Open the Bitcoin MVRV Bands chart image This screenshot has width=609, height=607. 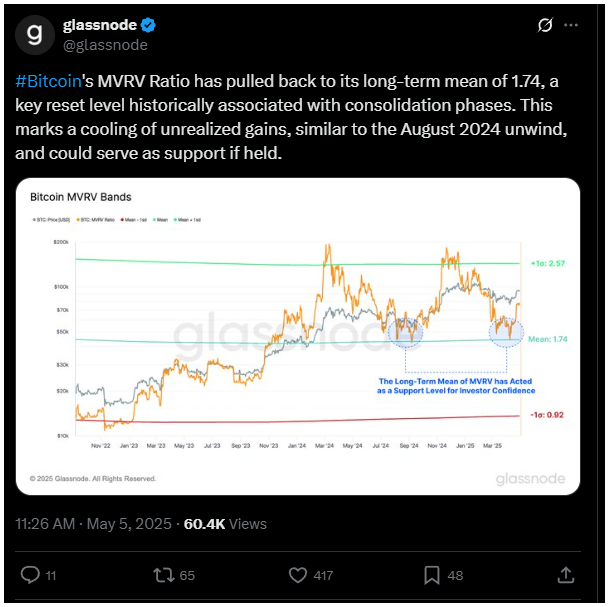[x=298, y=336]
